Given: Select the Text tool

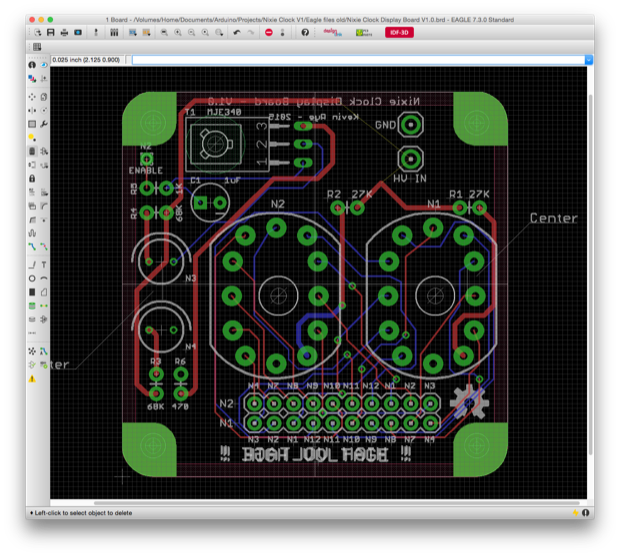Looking at the screenshot, I should pyautogui.click(x=44, y=265).
